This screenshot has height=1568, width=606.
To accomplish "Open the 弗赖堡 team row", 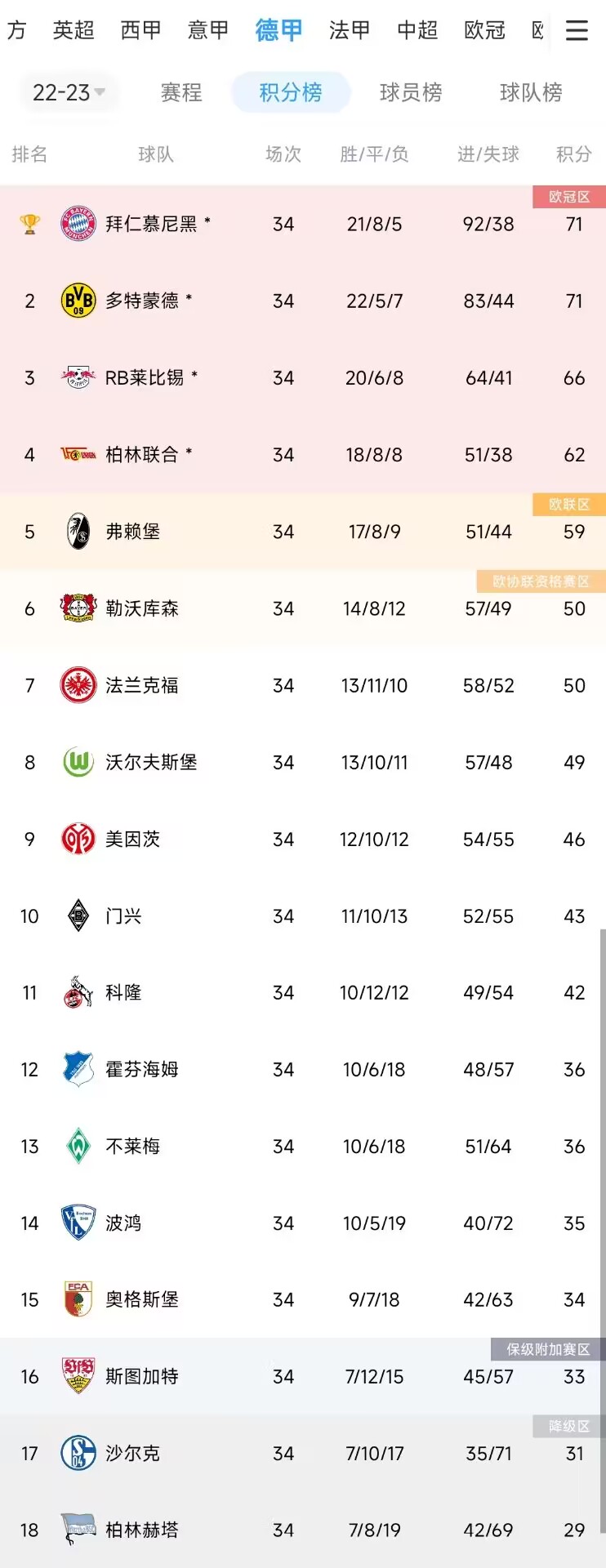I will (x=303, y=532).
